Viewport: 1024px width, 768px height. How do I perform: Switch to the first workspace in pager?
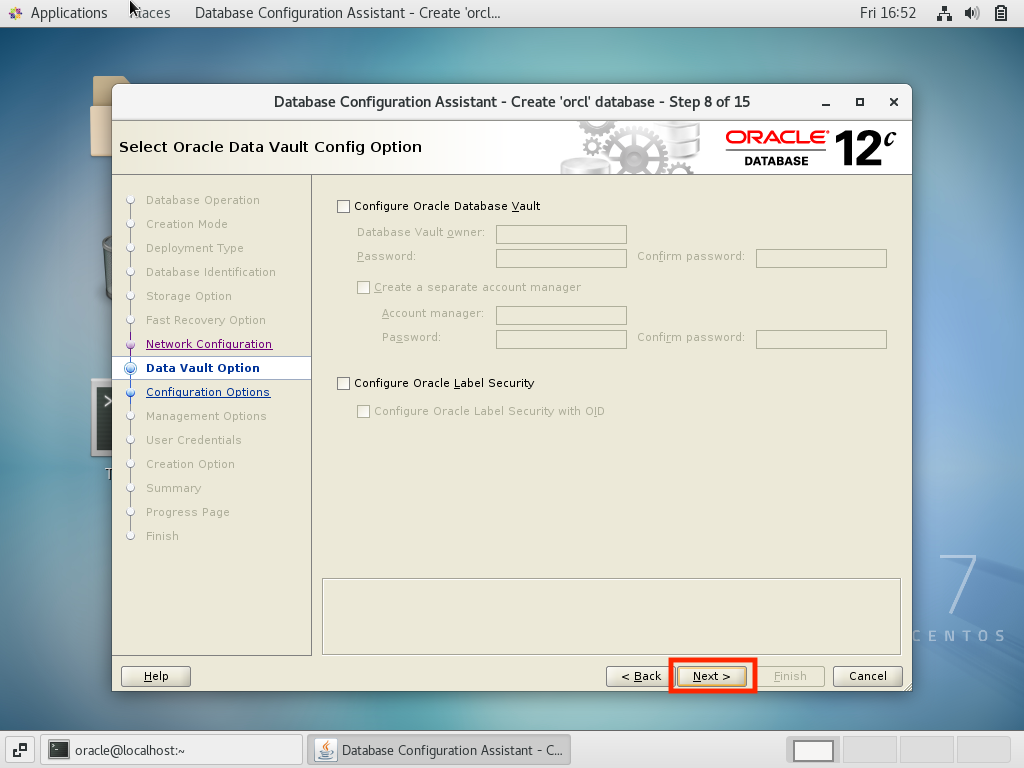point(813,750)
